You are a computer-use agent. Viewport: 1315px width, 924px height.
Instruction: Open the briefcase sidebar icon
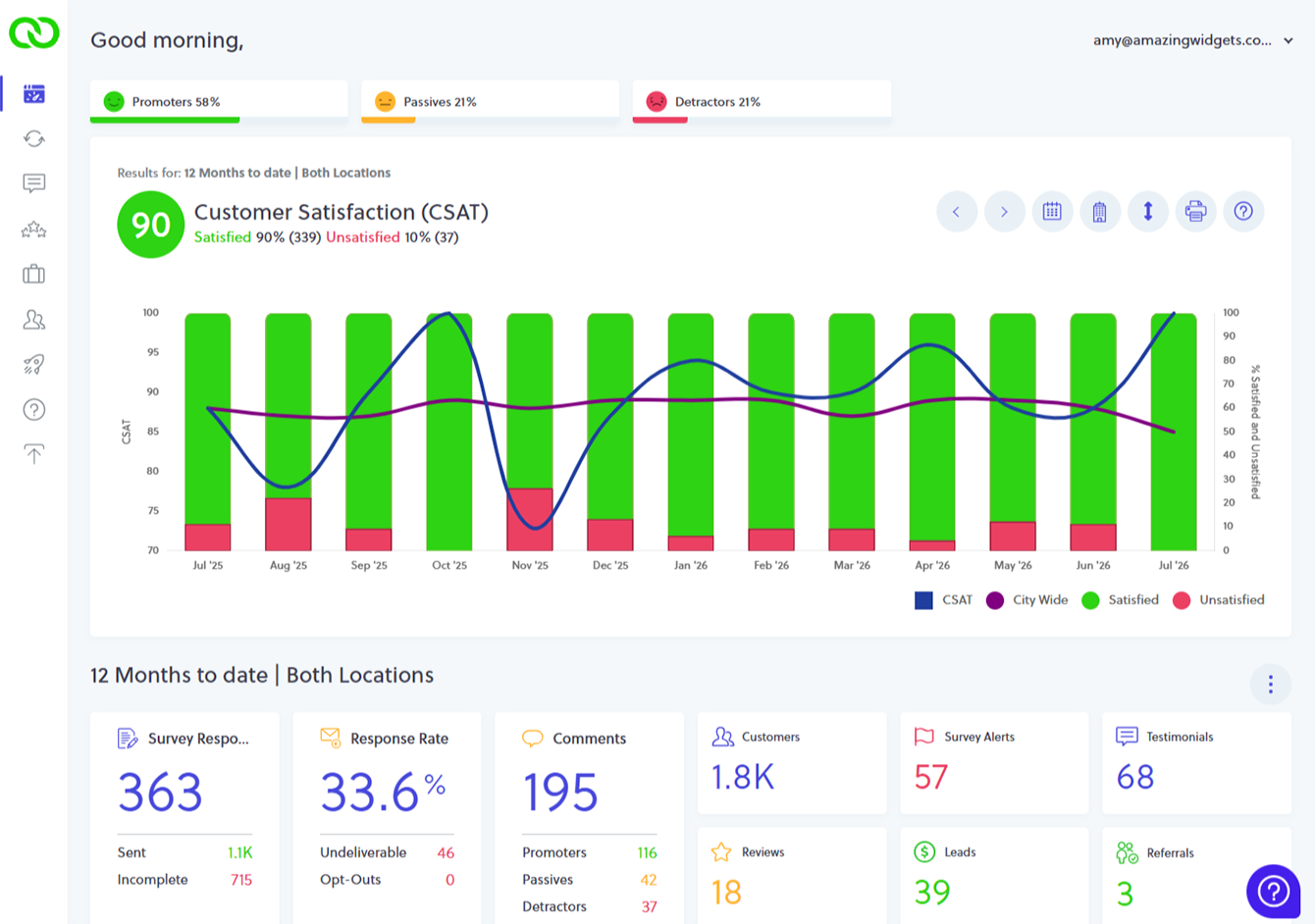pos(34,274)
